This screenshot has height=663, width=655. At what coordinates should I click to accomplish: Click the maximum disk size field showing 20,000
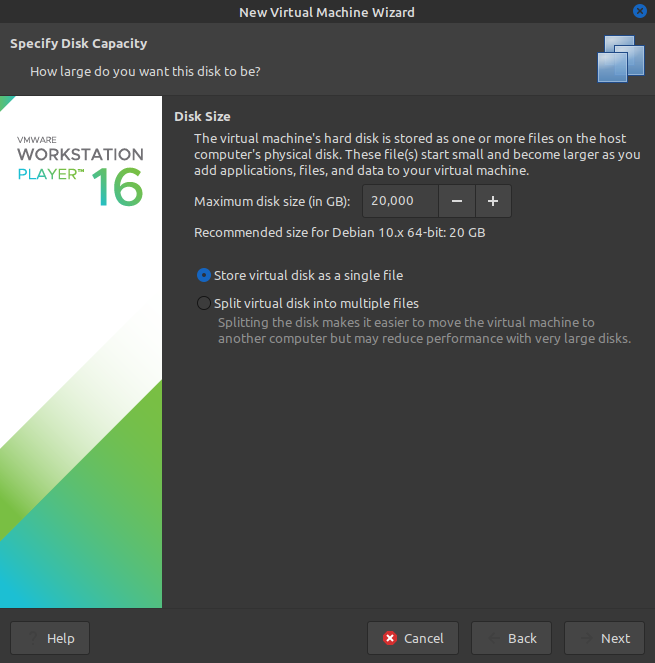point(400,201)
